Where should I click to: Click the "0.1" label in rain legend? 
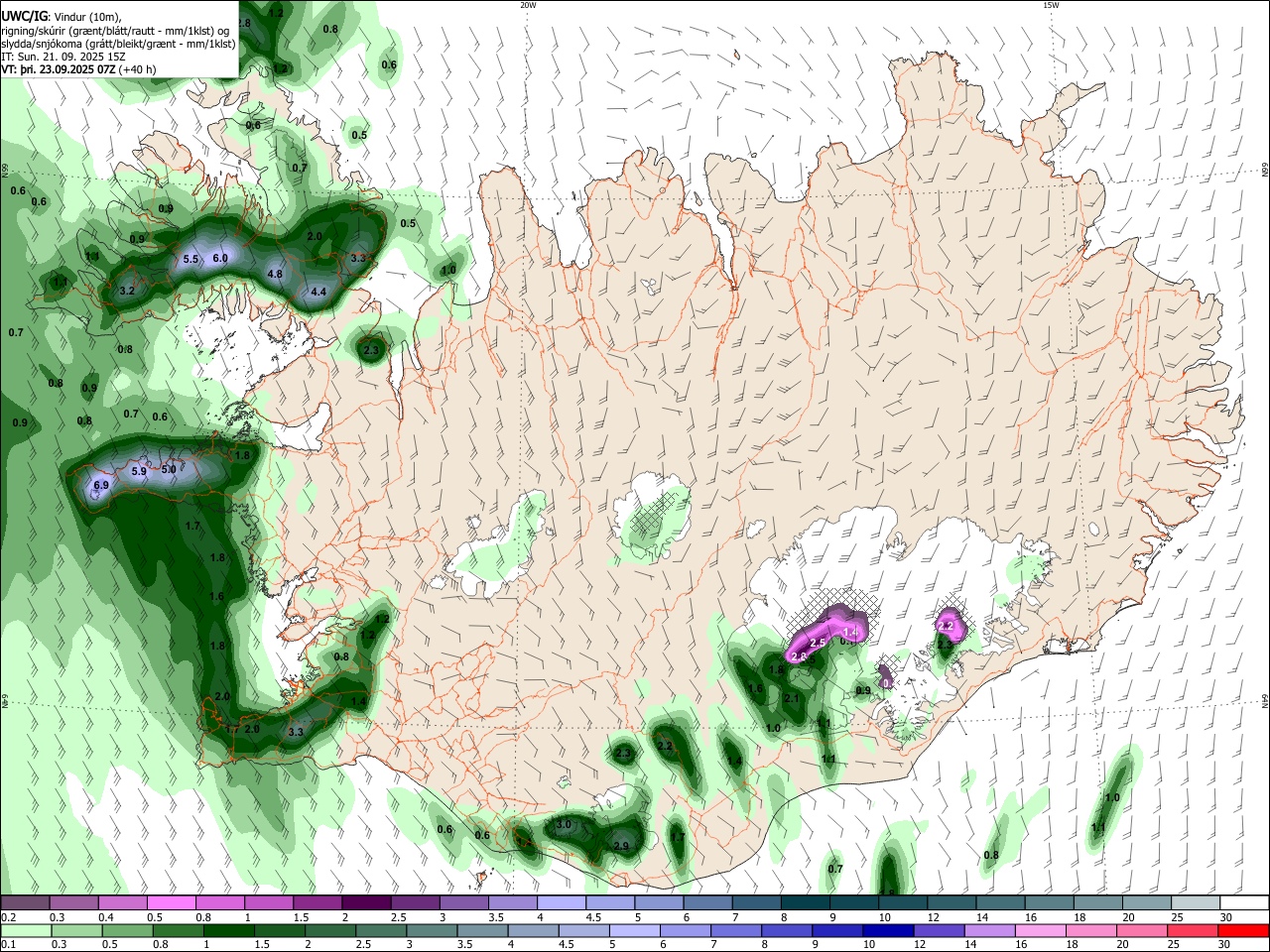pyautogui.click(x=9, y=945)
